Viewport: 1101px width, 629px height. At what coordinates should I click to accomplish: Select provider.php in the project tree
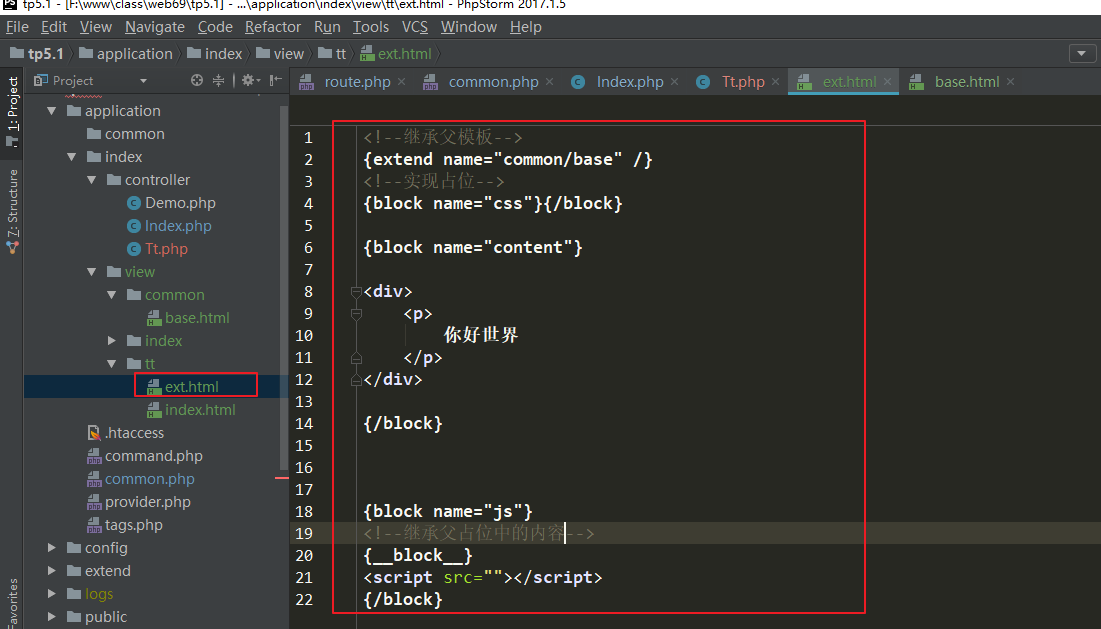point(138,502)
